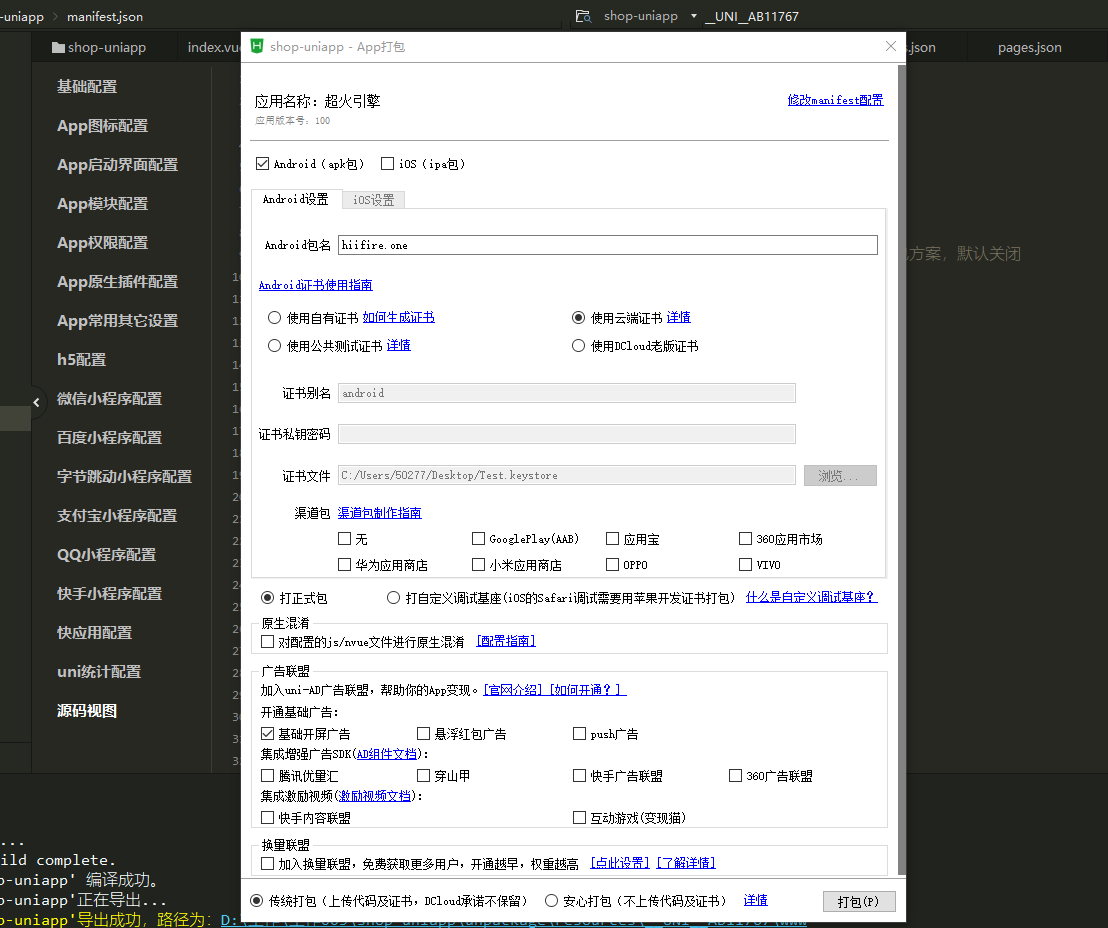Select 传统打包 radio option
Viewport: 1108px width, 928px height.
(x=257, y=900)
